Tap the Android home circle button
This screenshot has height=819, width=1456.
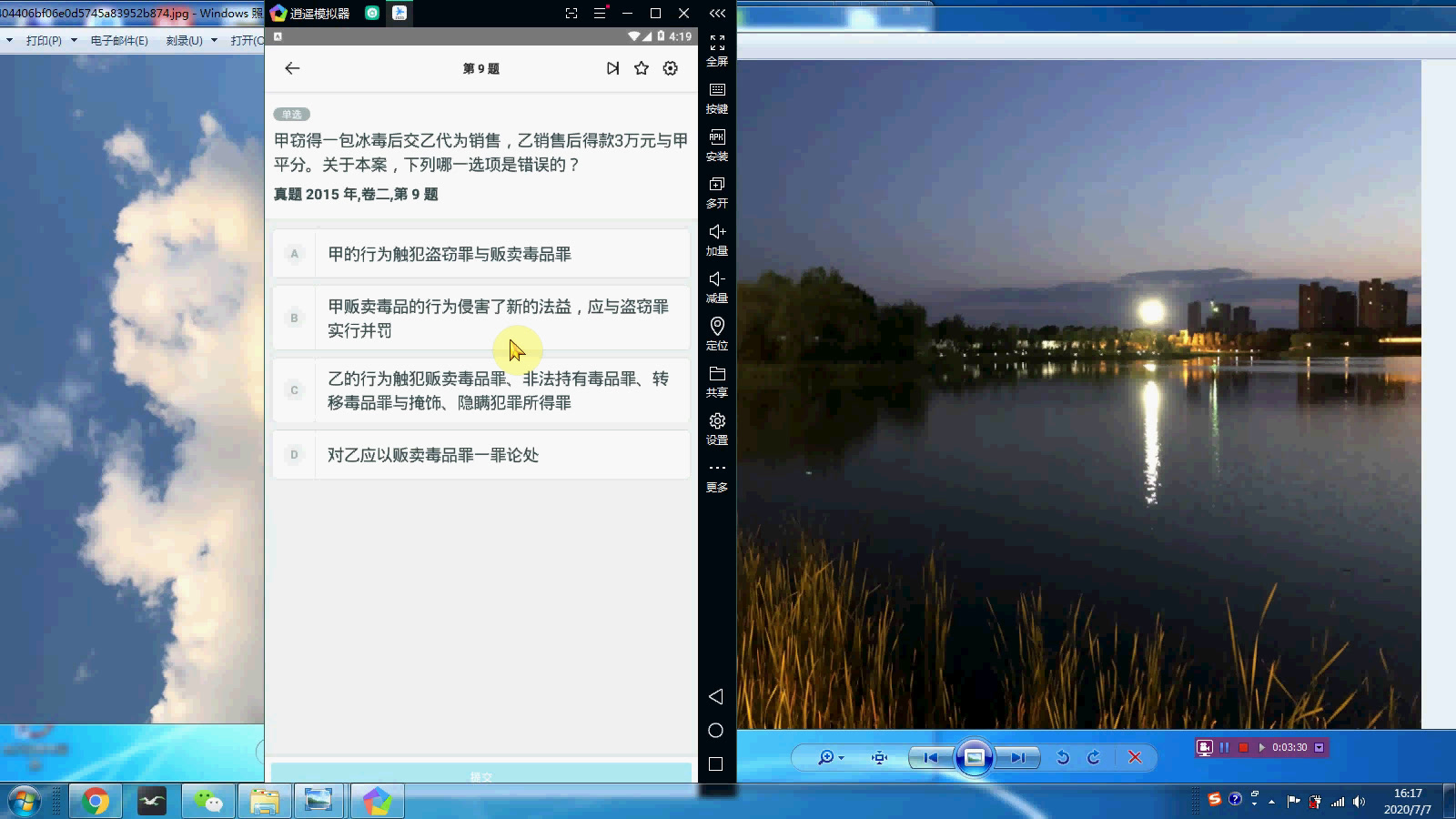(x=716, y=731)
